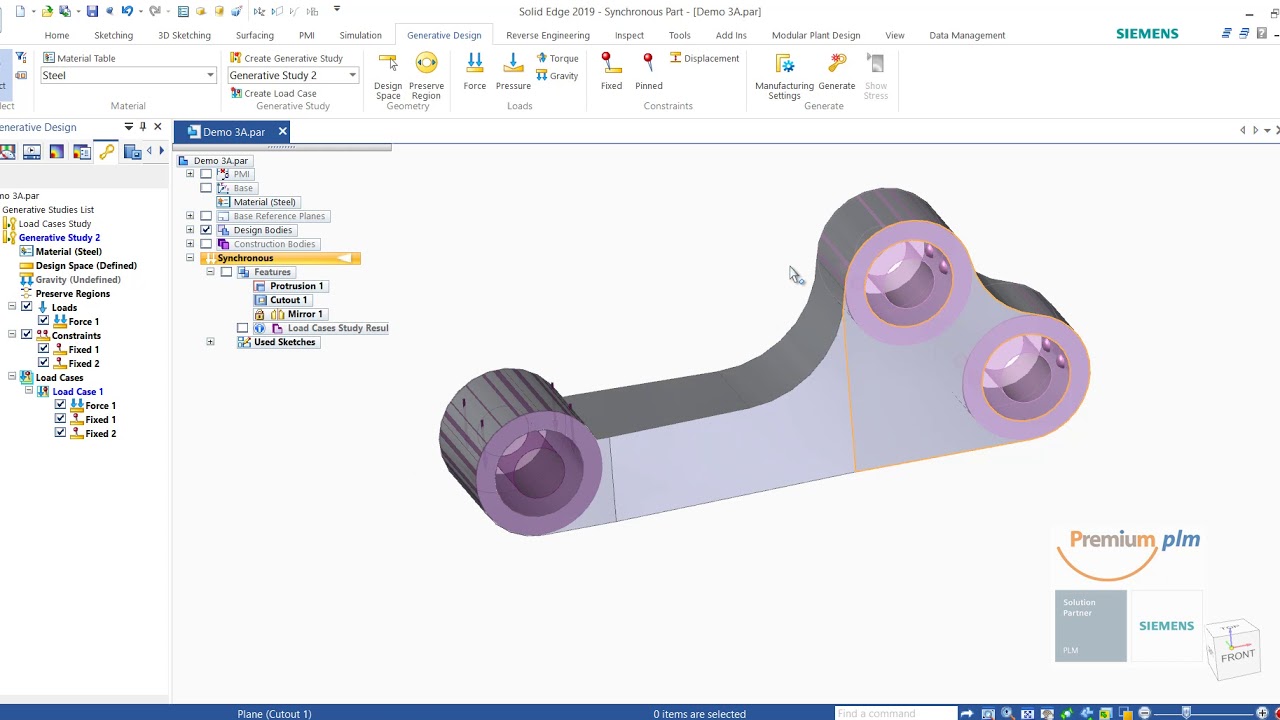Toggle Fixed 1 checkbox under Constraints
The height and width of the screenshot is (720, 1280).
click(x=43, y=349)
